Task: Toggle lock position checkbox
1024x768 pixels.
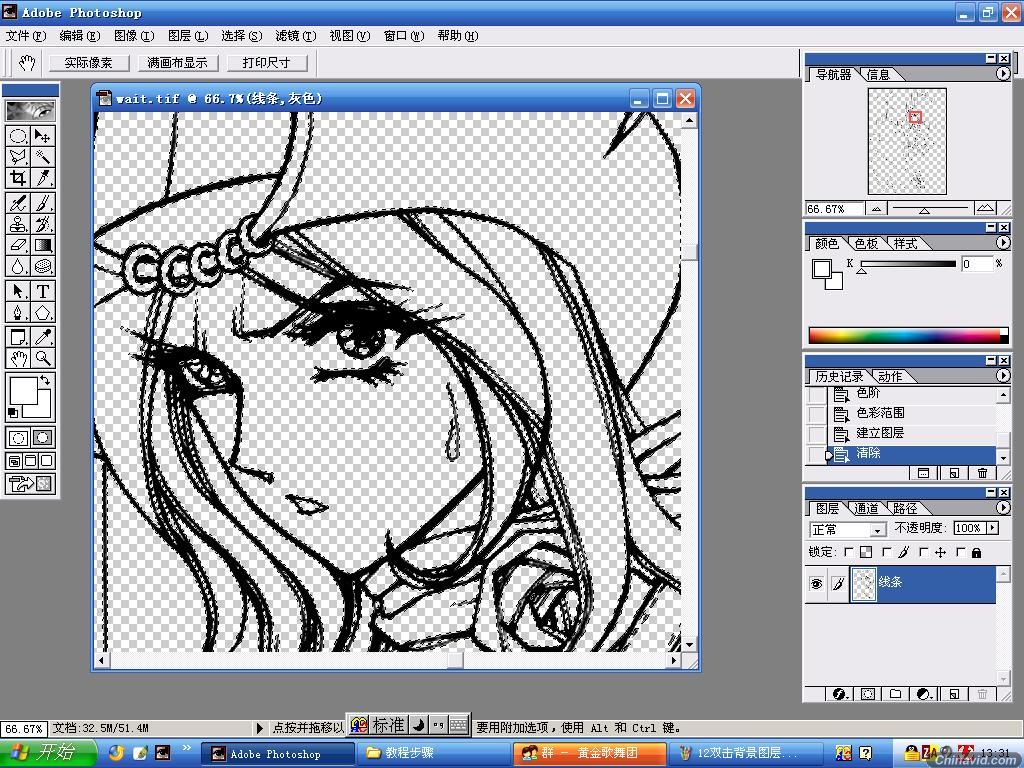Action: 923,552
